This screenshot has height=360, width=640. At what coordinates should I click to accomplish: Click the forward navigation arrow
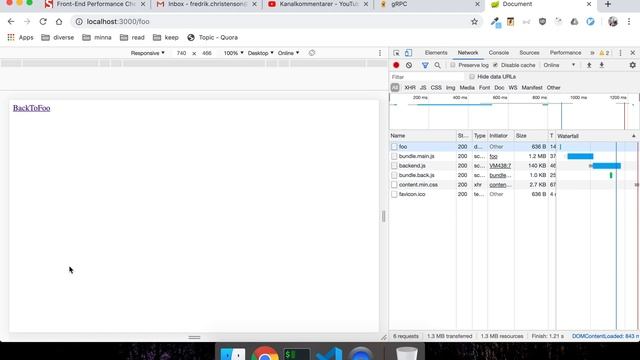[27, 22]
